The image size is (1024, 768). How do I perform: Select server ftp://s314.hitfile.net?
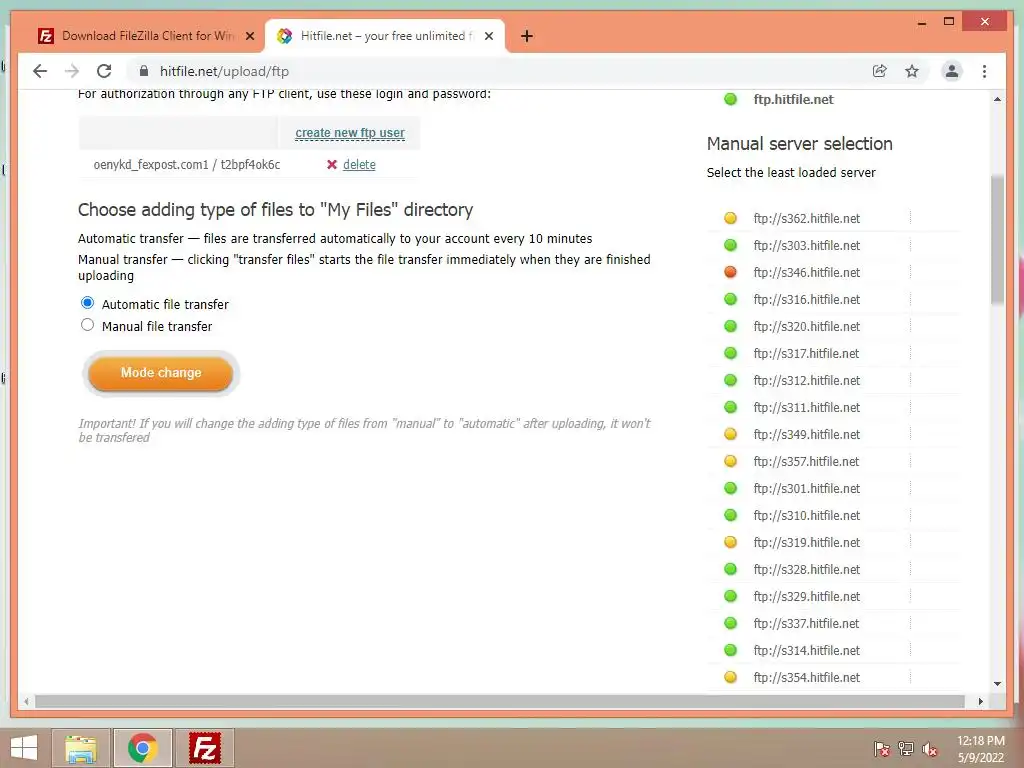pos(807,650)
